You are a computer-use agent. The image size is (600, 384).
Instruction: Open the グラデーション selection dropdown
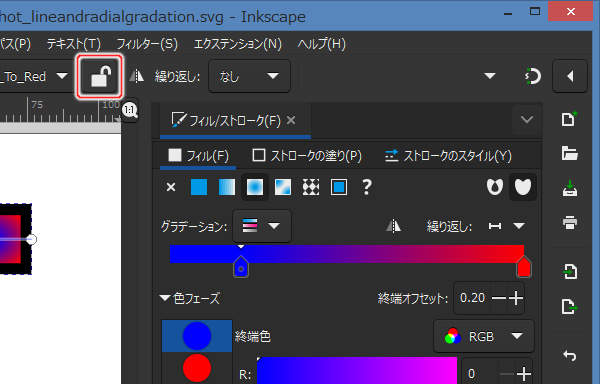tap(262, 226)
